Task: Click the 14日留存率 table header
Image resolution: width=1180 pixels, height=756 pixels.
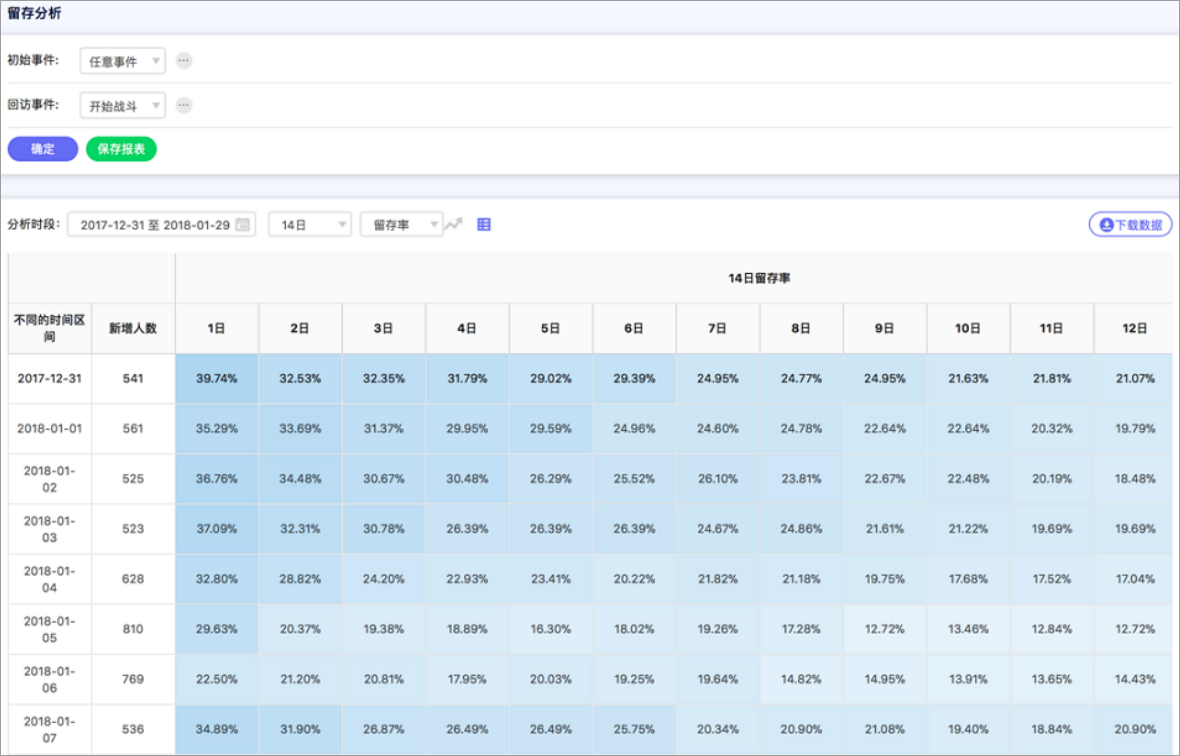Action: [759, 278]
